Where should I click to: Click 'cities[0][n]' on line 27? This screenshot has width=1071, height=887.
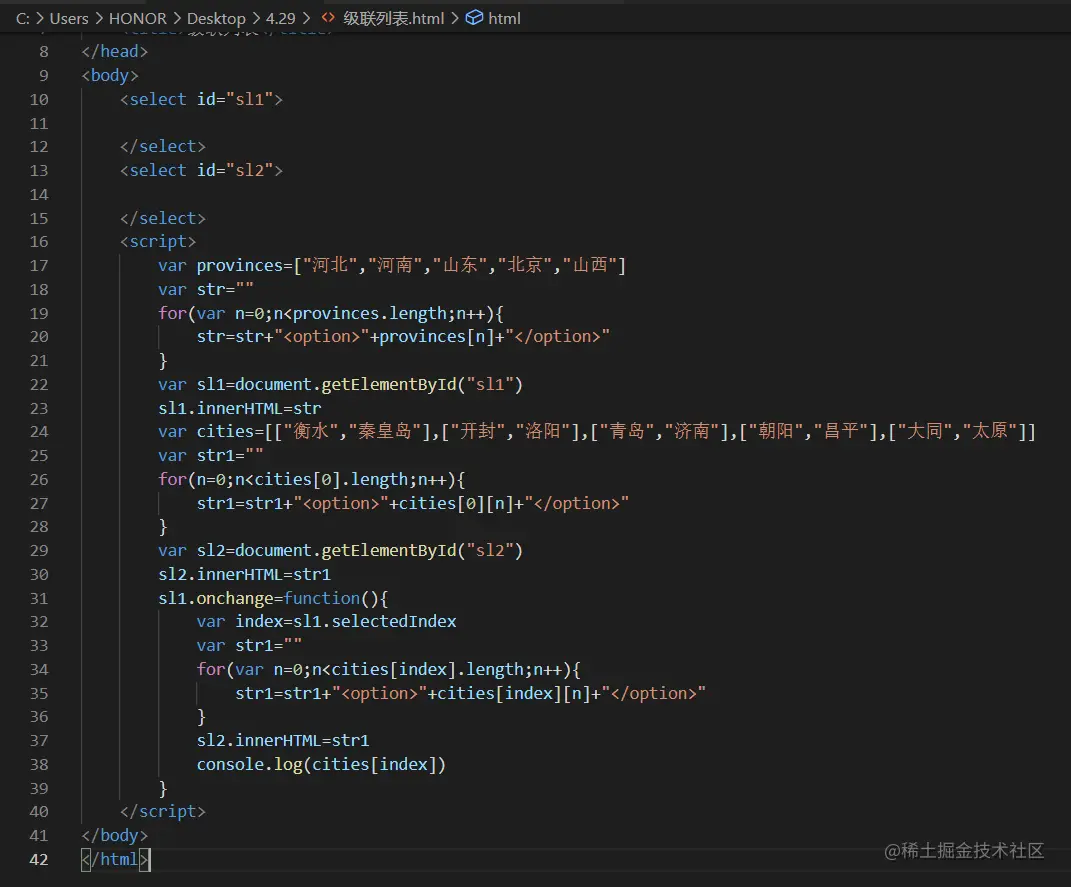point(456,504)
